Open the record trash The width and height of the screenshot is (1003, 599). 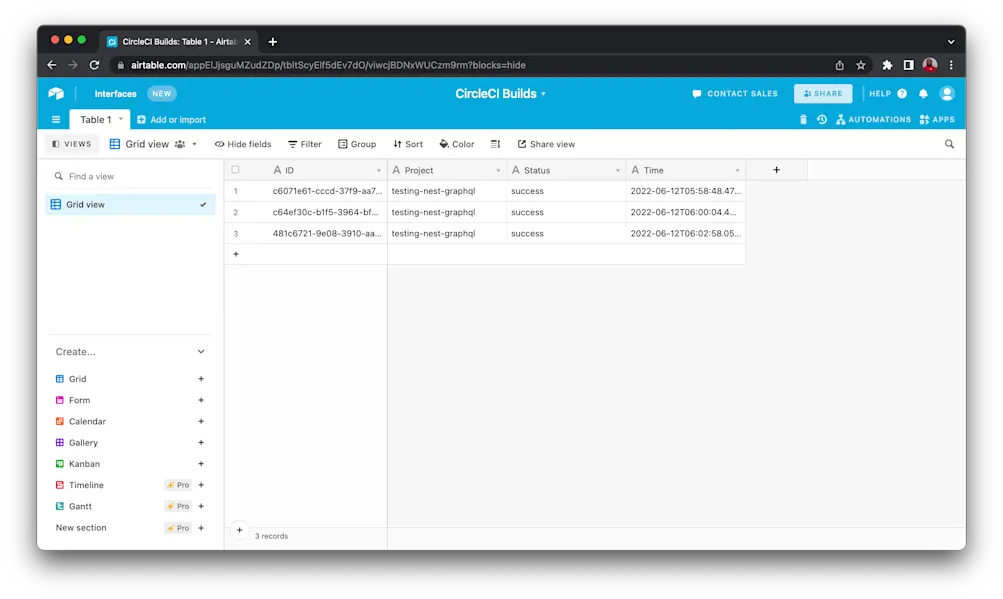(804, 118)
